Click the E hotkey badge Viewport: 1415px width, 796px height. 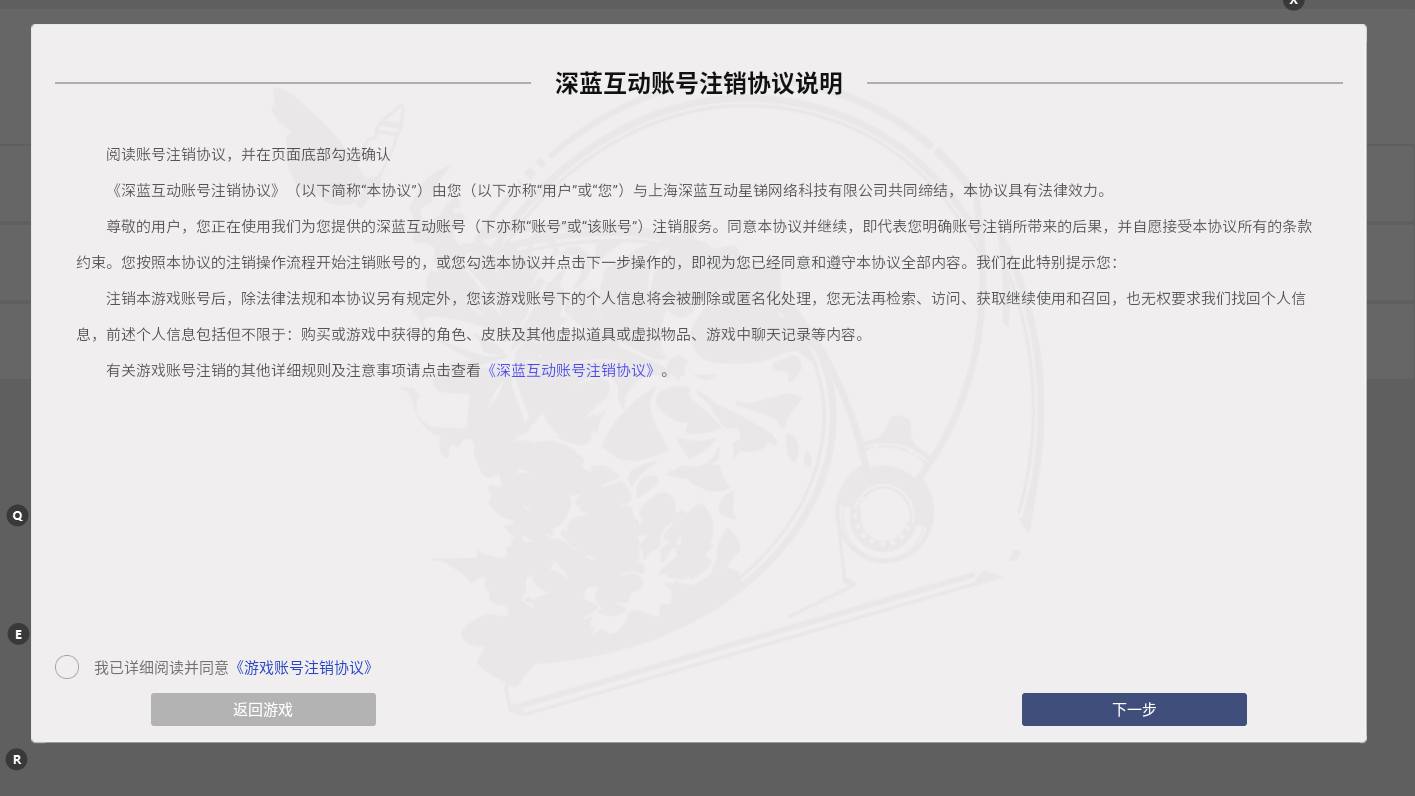click(18, 634)
